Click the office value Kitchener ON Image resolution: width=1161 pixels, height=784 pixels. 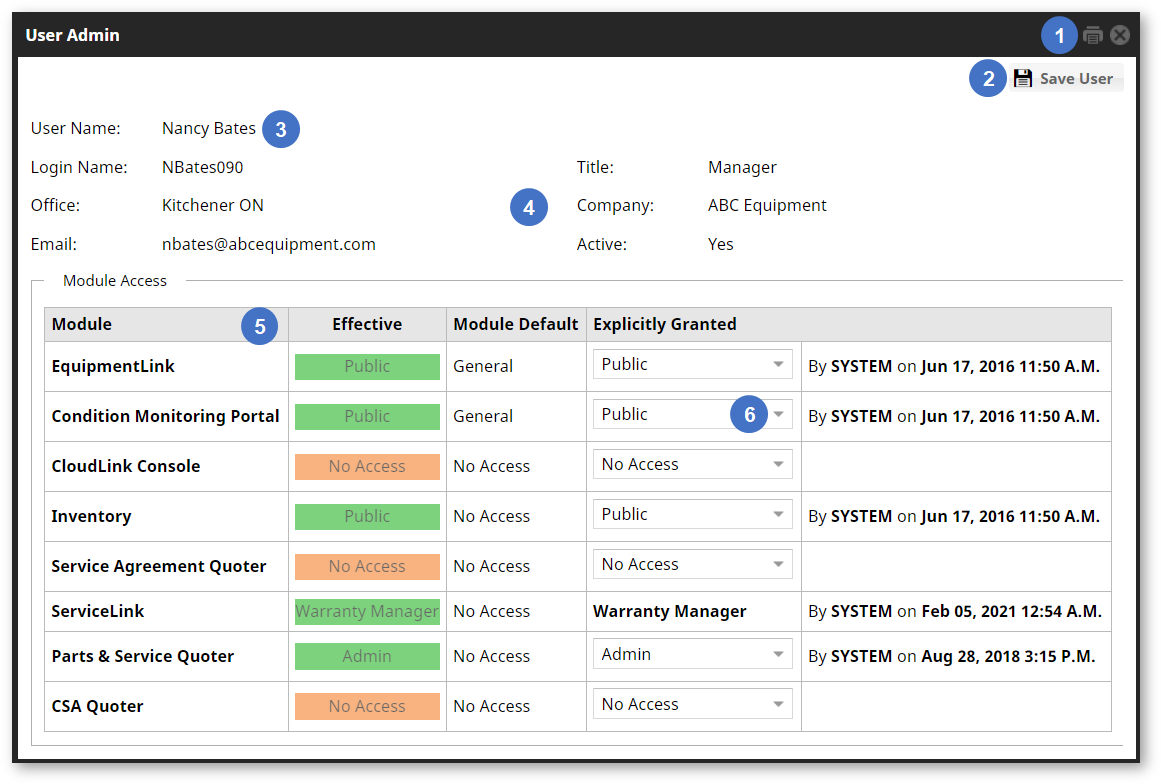(213, 206)
